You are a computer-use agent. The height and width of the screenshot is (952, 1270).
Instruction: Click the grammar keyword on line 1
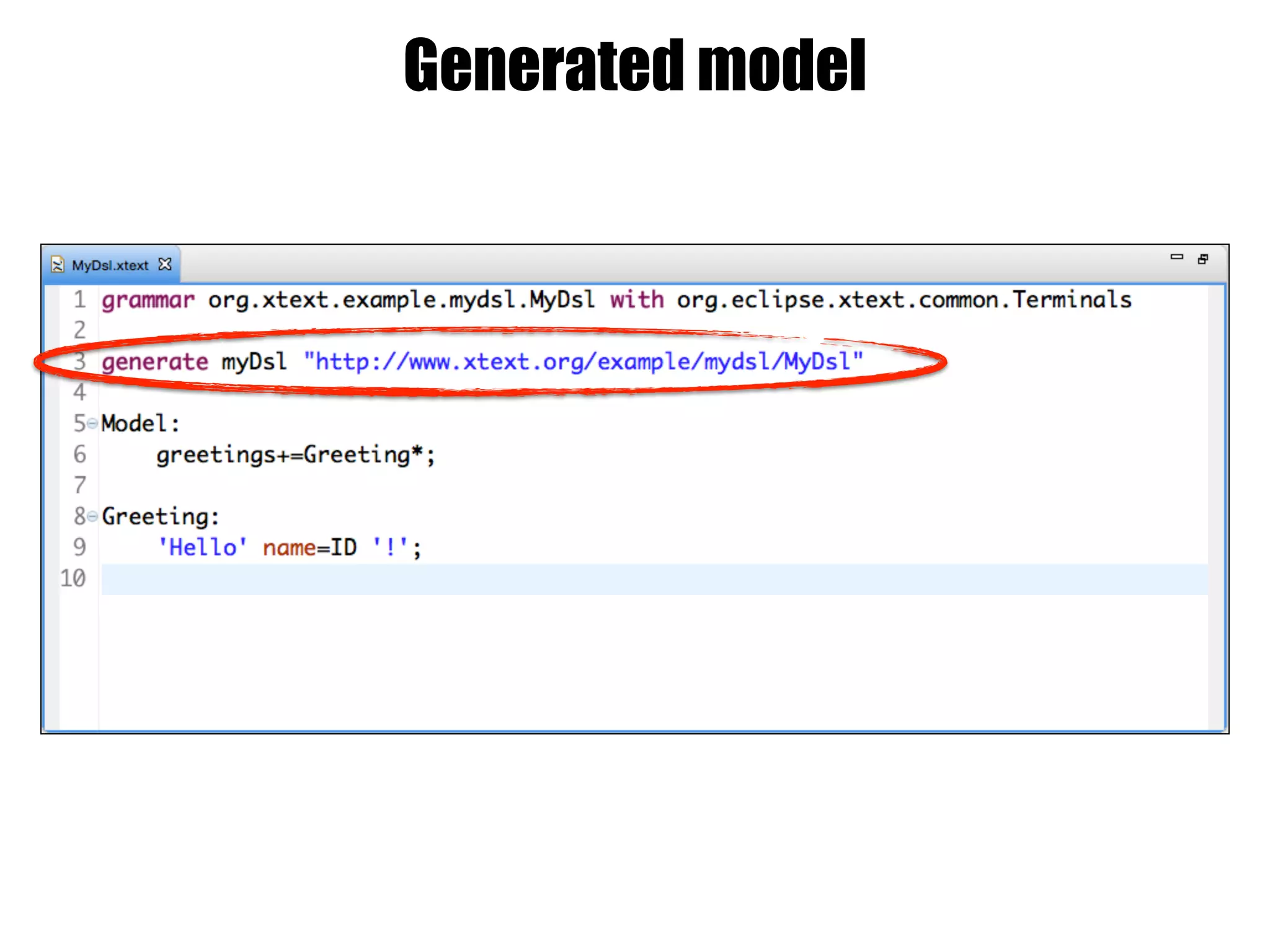148,300
